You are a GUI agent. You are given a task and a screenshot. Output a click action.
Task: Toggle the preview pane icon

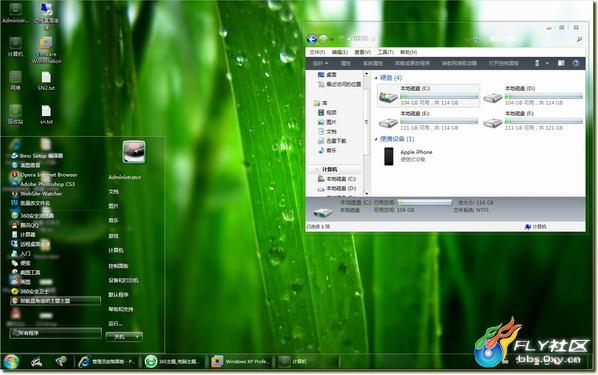(561, 63)
